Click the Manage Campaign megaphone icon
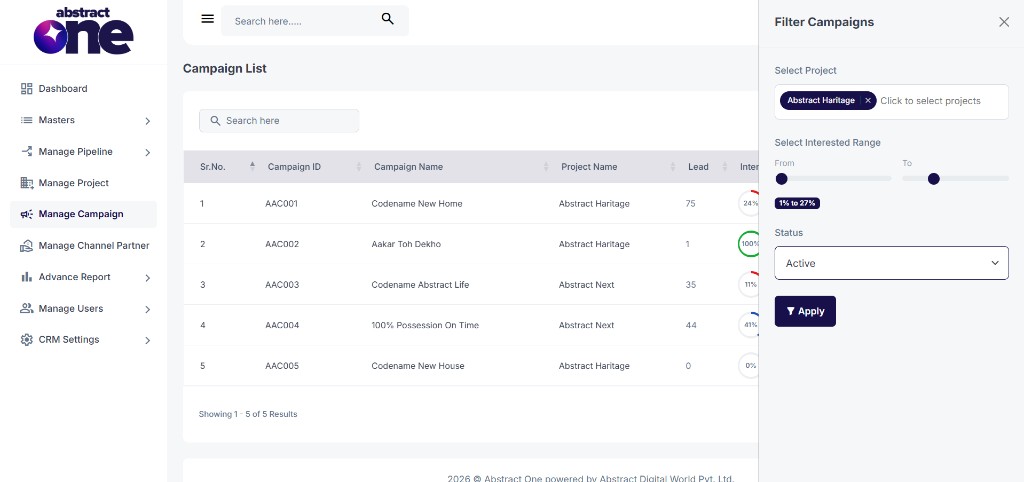 coord(27,214)
